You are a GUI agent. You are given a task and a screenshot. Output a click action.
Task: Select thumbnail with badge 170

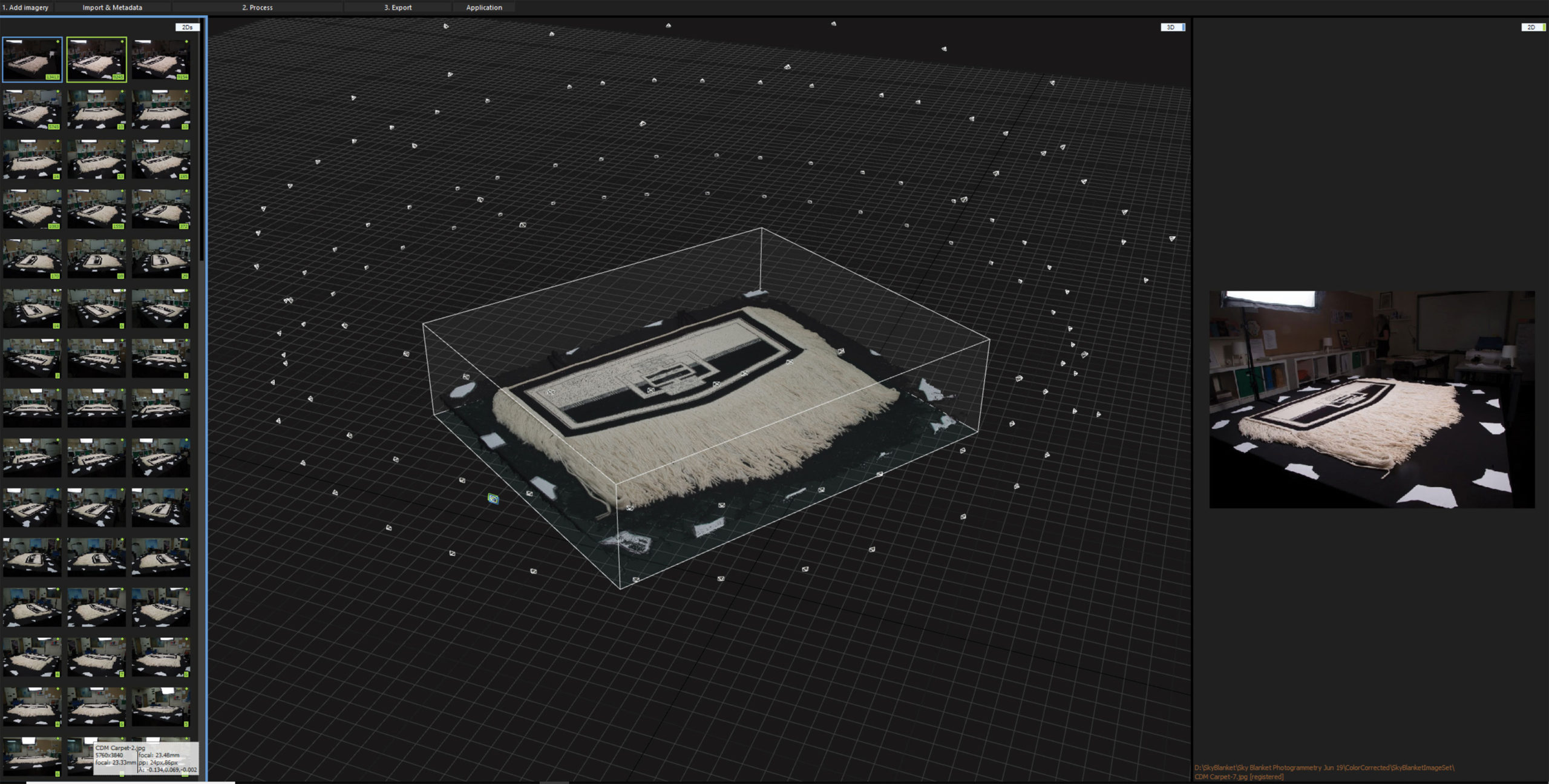pos(32,259)
